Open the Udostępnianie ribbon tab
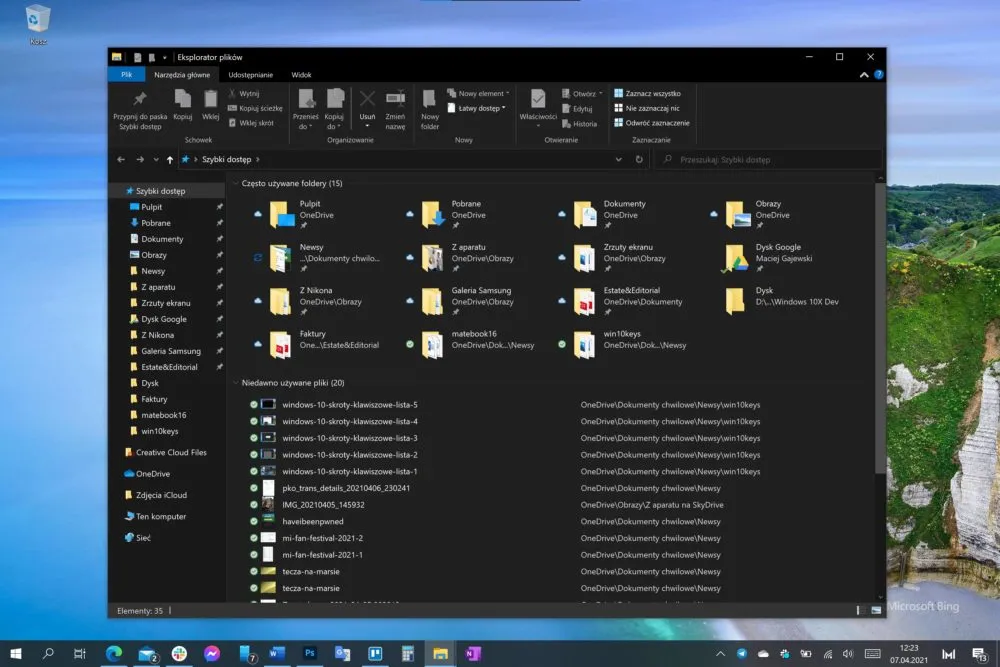The image size is (1000, 667). [251, 75]
